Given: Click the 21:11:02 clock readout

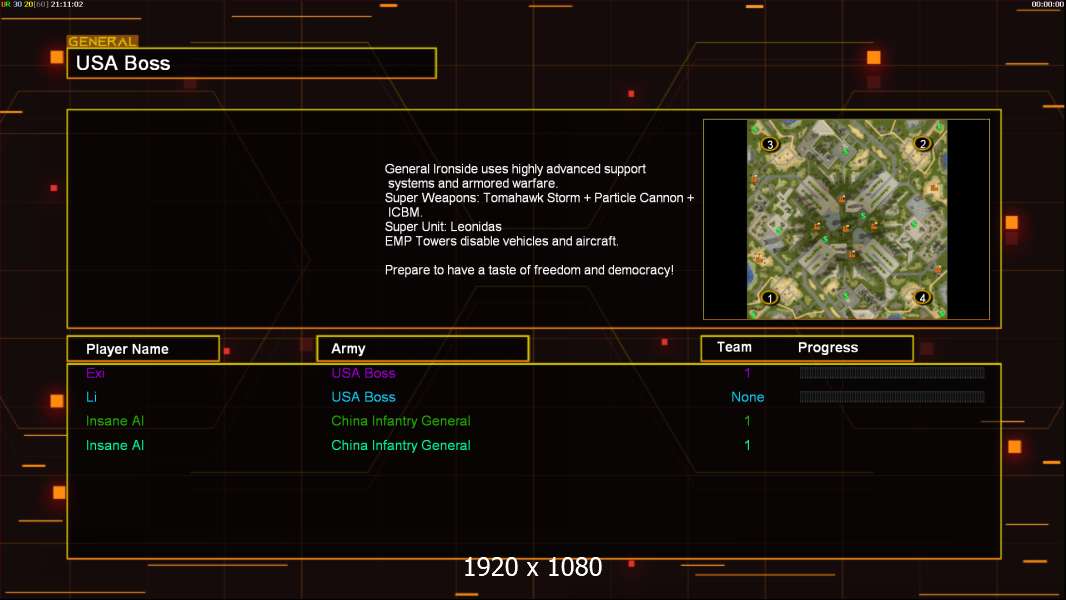Looking at the screenshot, I should point(67,4).
